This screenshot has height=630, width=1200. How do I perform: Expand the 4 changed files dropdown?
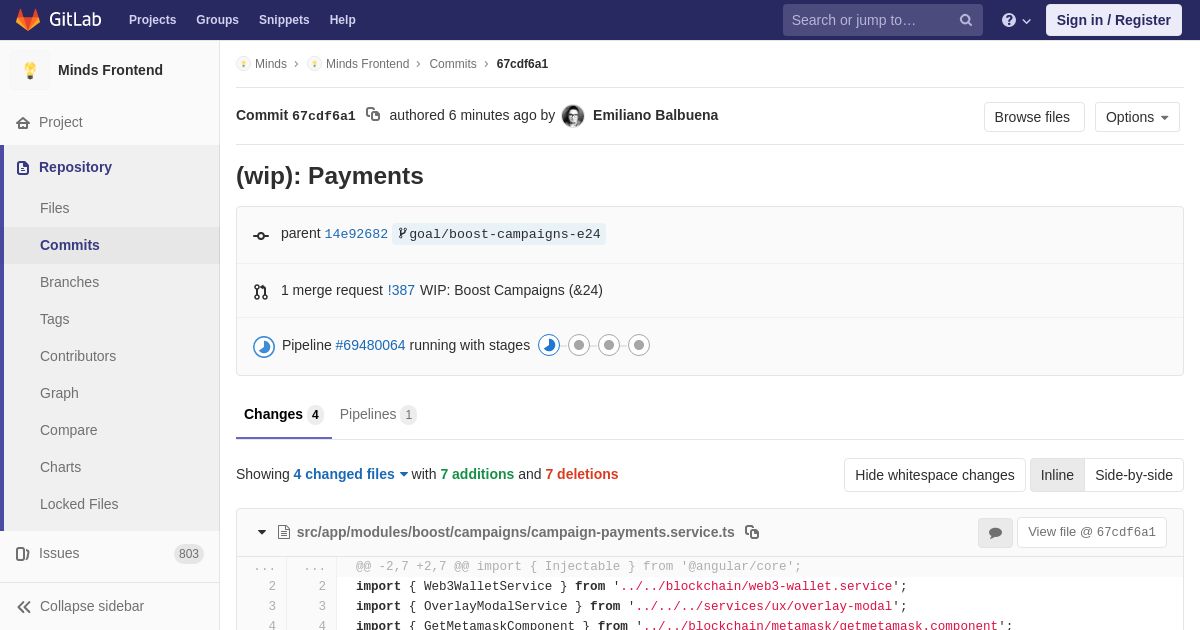pyautogui.click(x=351, y=474)
